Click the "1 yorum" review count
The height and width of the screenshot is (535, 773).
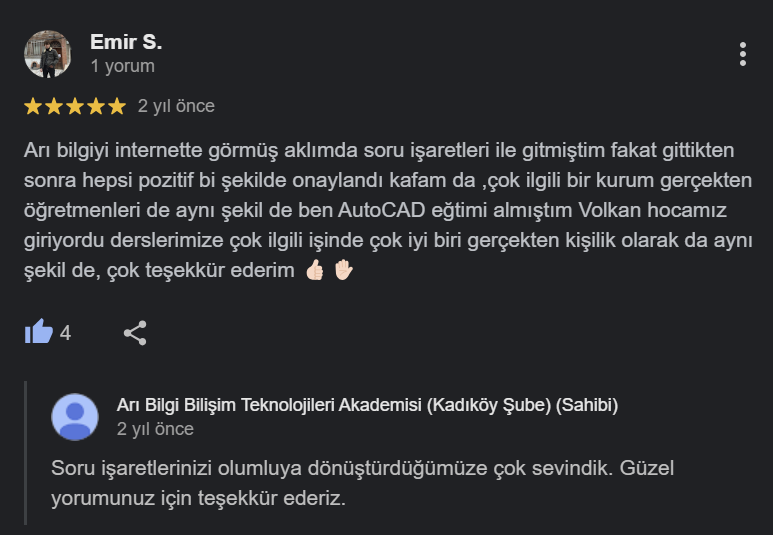(122, 67)
